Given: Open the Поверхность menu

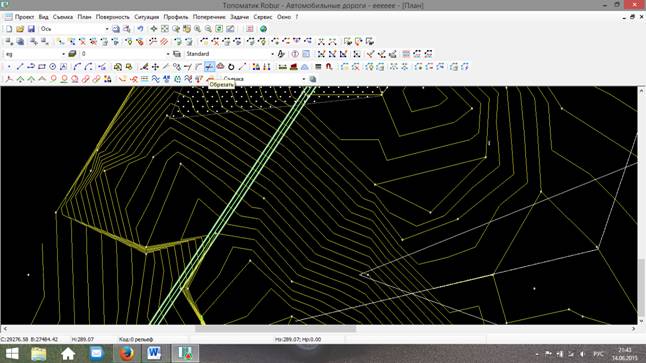Looking at the screenshot, I should pyautogui.click(x=112, y=17).
